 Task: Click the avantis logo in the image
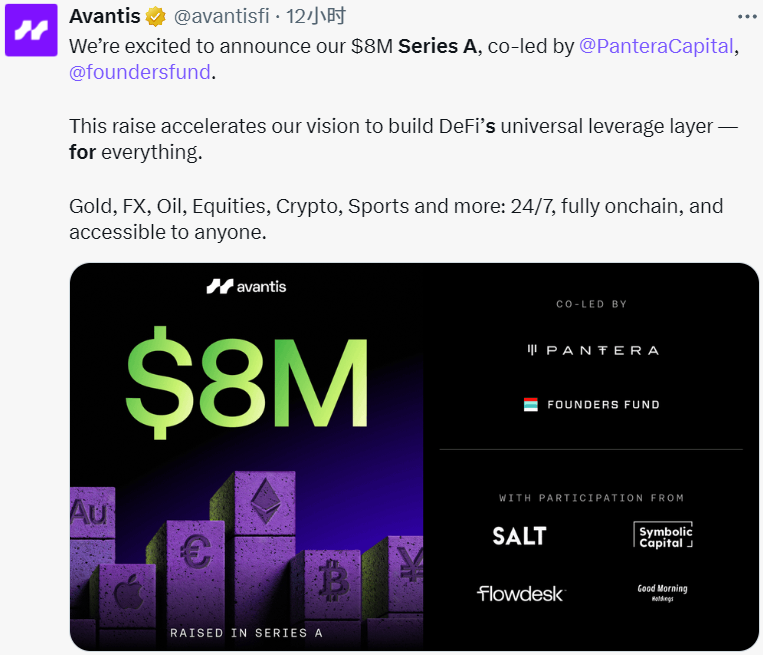click(x=247, y=287)
